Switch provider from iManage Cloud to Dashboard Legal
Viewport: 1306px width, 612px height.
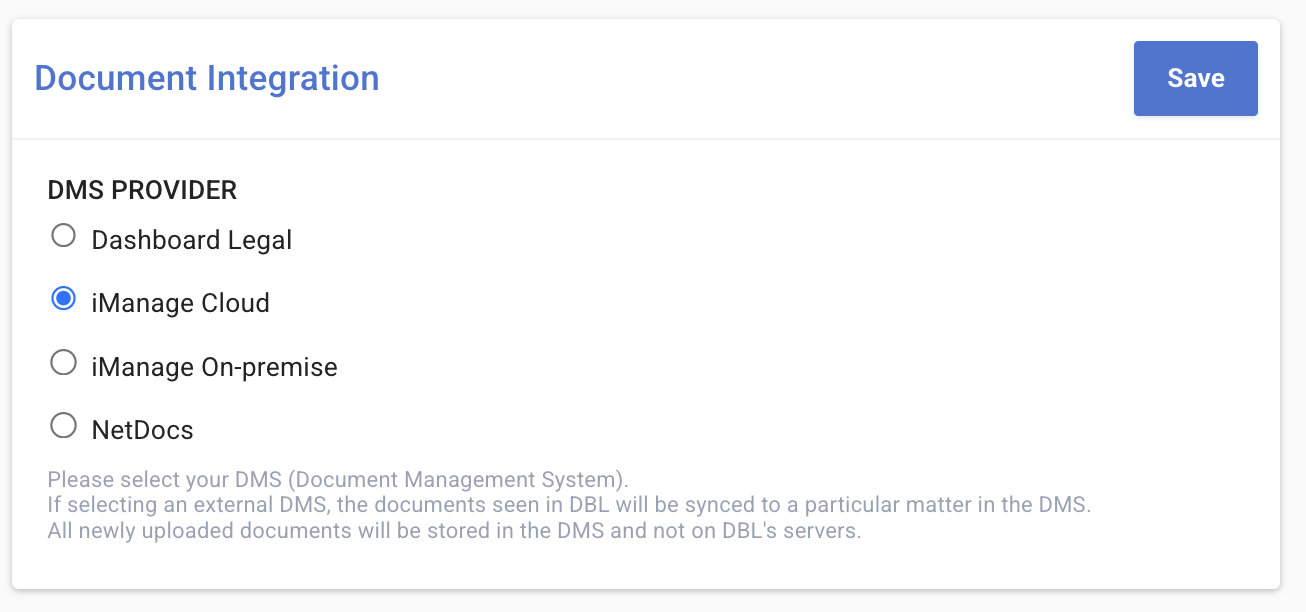pyautogui.click(x=63, y=235)
